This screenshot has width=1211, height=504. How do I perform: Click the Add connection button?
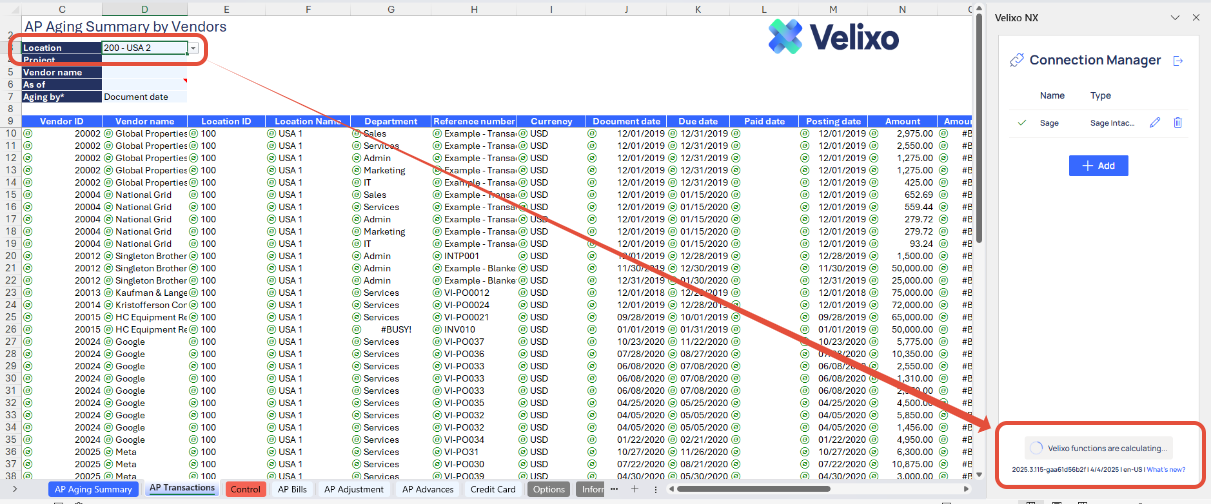1098,165
